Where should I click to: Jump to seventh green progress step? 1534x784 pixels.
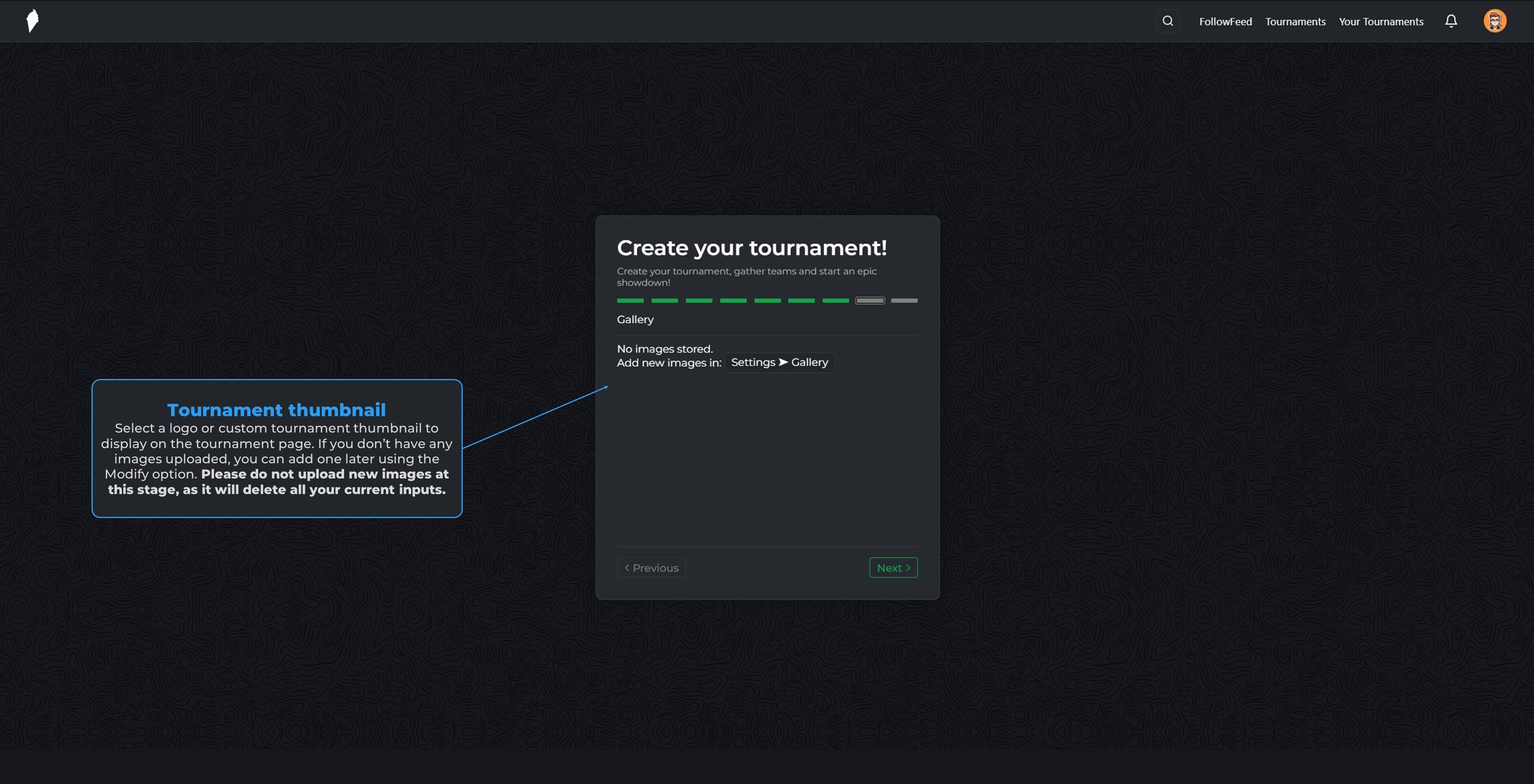pyautogui.click(x=836, y=301)
